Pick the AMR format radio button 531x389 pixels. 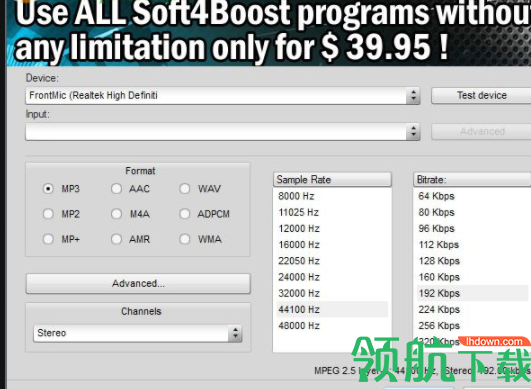tap(116, 239)
